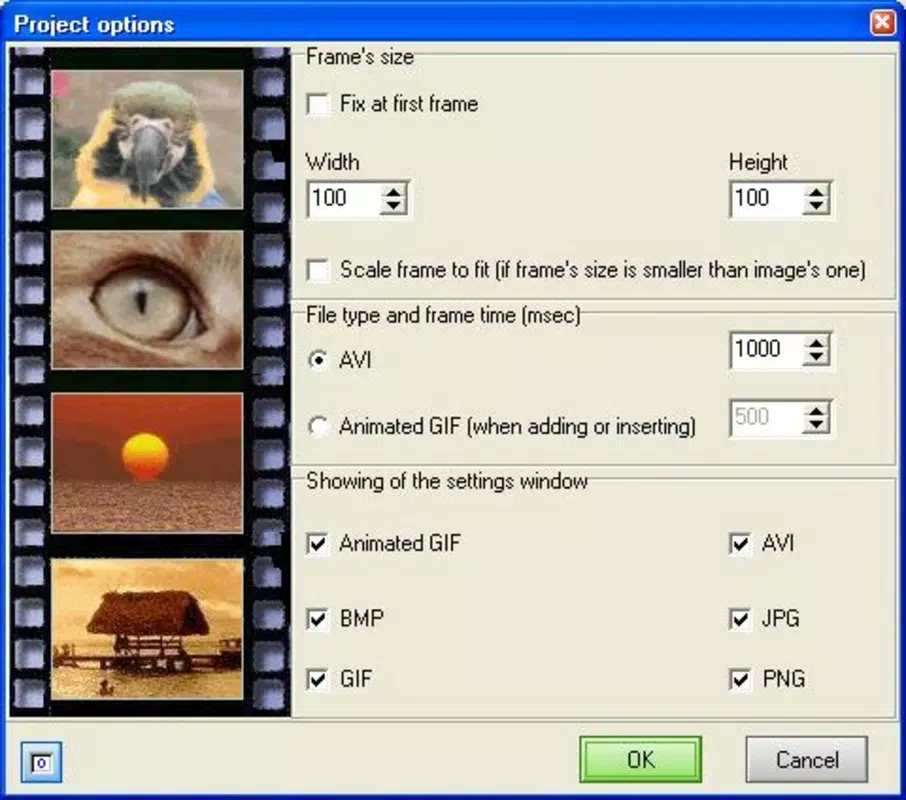Click the parrot thumbnail in film strip
Image resolution: width=906 pixels, height=800 pixels.
(x=147, y=139)
